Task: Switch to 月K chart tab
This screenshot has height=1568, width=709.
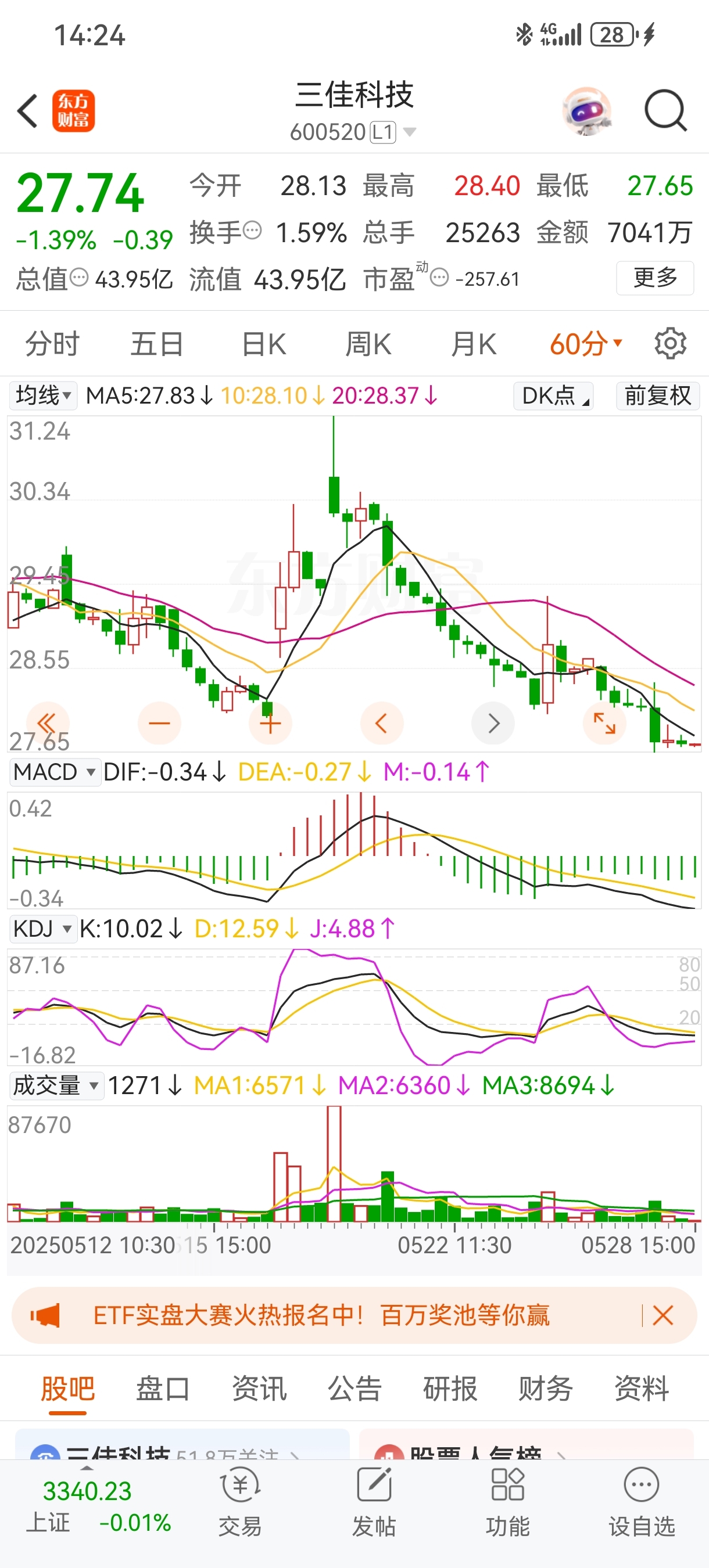Action: (473, 344)
